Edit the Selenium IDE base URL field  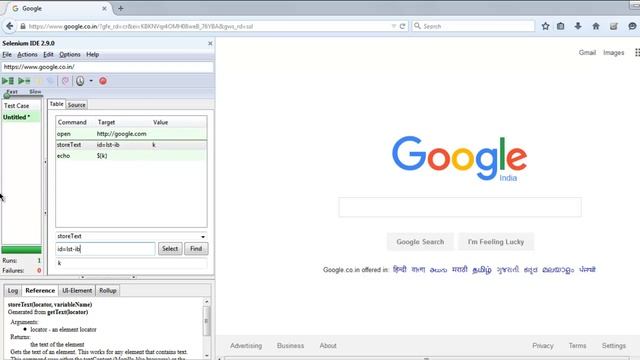tap(107, 67)
